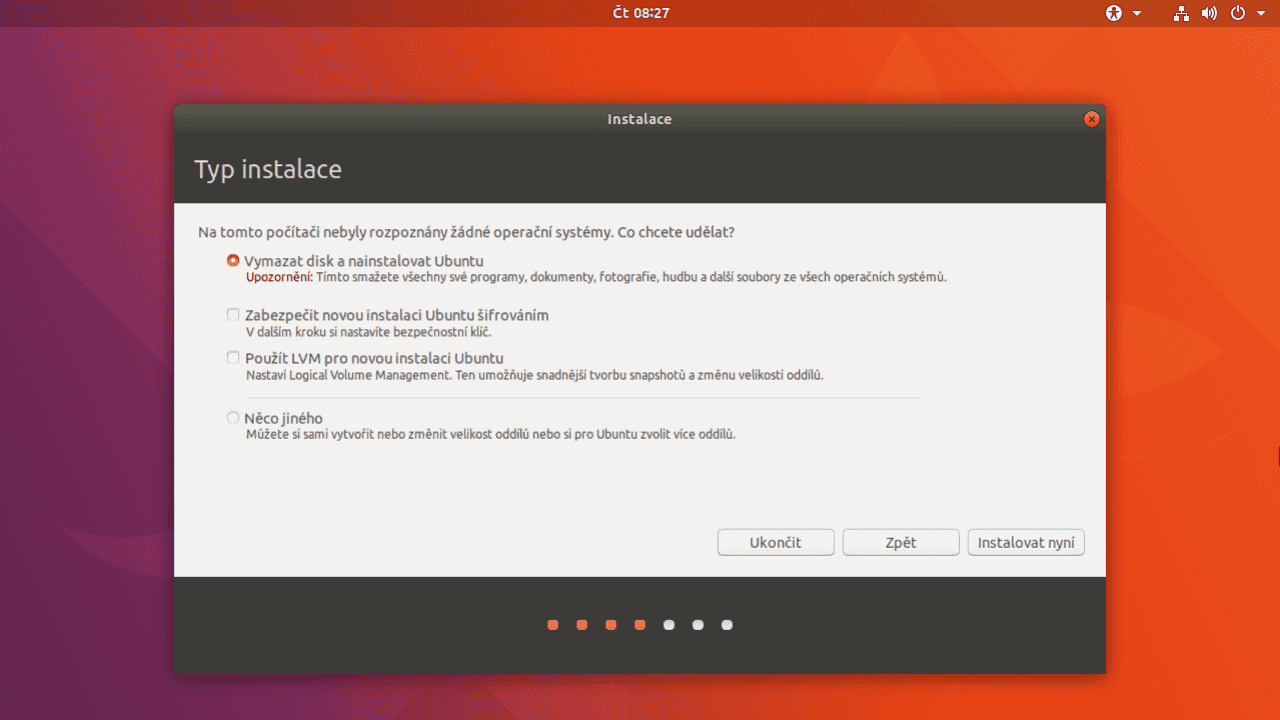
Task: Select the Něco jiného option
Action: 232,417
